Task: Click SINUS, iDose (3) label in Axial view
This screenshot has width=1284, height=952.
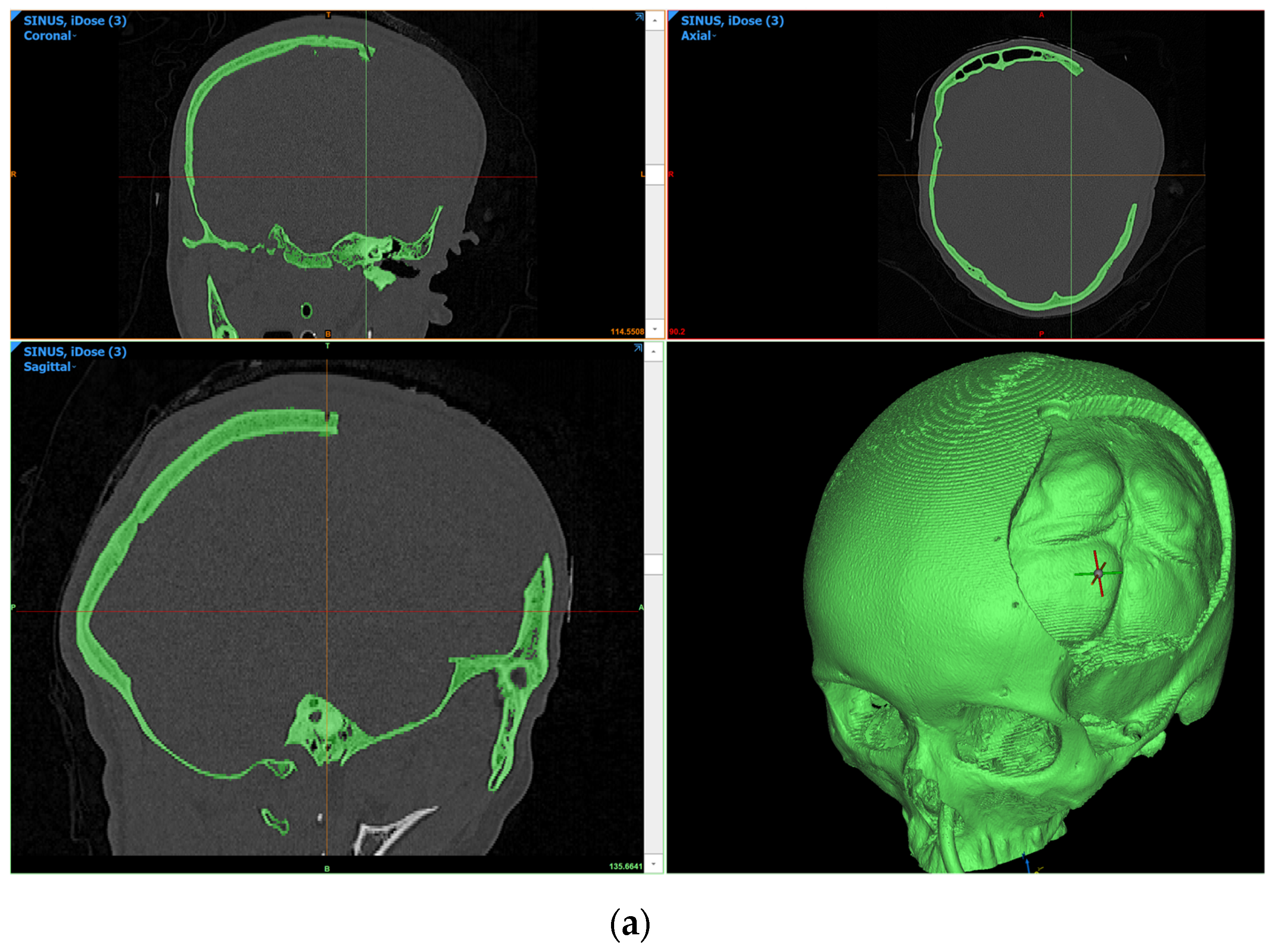Action: [732, 21]
